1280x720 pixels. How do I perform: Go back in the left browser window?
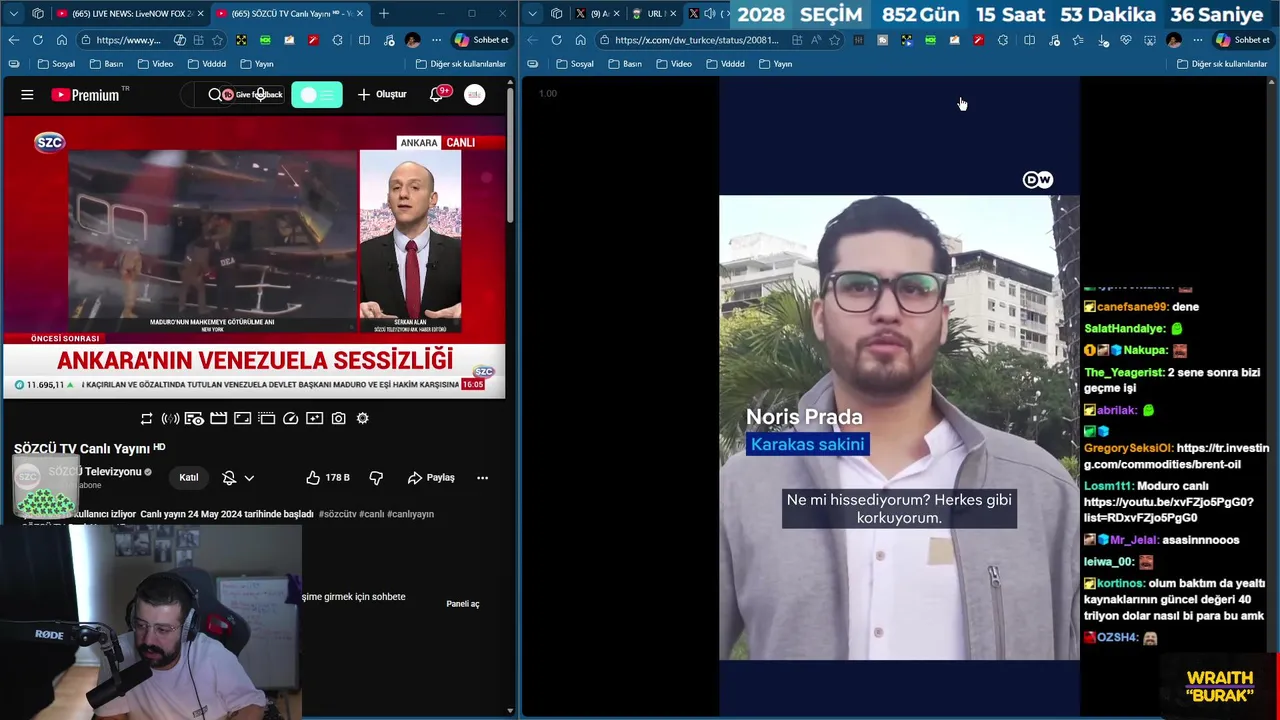[13, 40]
